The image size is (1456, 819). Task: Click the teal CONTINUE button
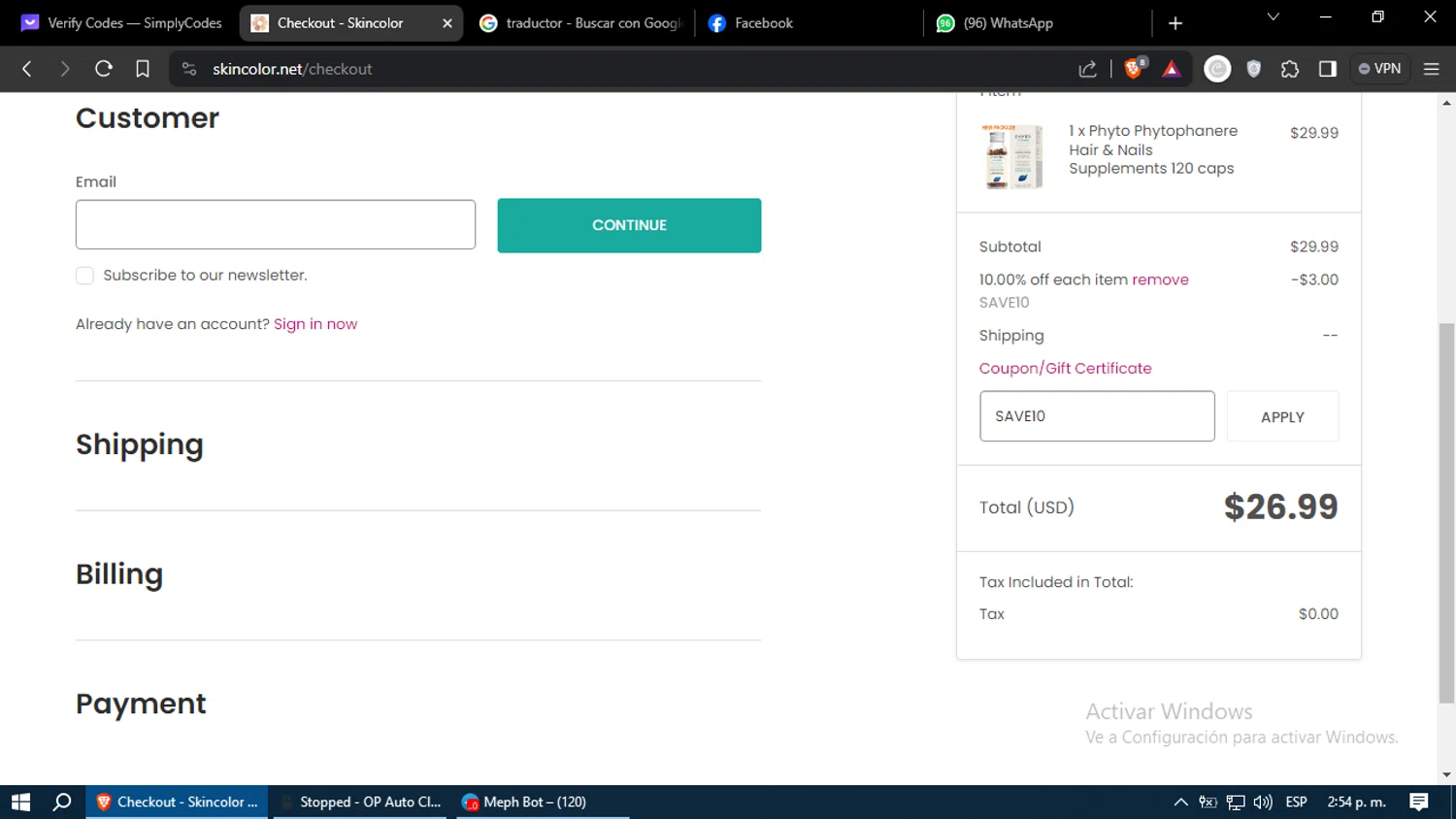629,225
